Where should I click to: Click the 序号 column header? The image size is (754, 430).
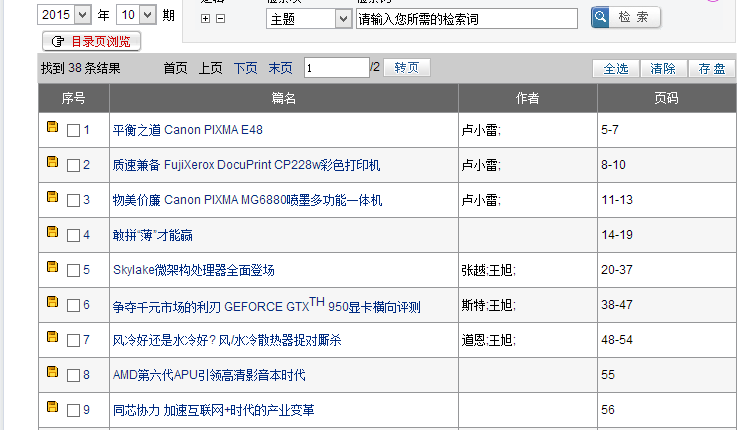tap(74, 99)
